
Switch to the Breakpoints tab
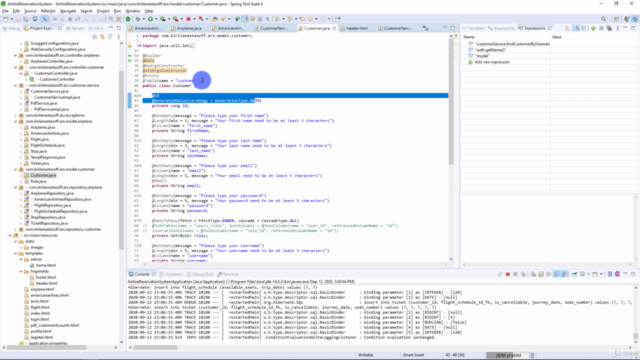[x=501, y=28]
